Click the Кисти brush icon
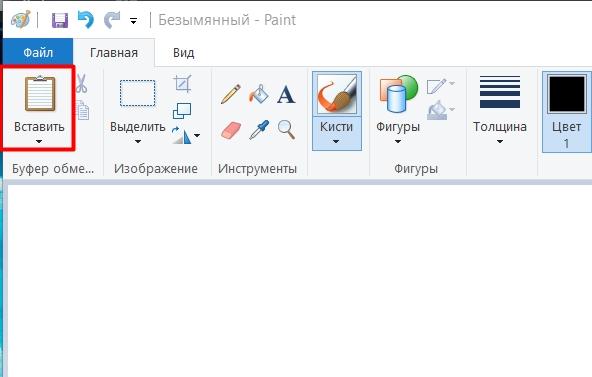This screenshot has width=592, height=377. click(337, 94)
